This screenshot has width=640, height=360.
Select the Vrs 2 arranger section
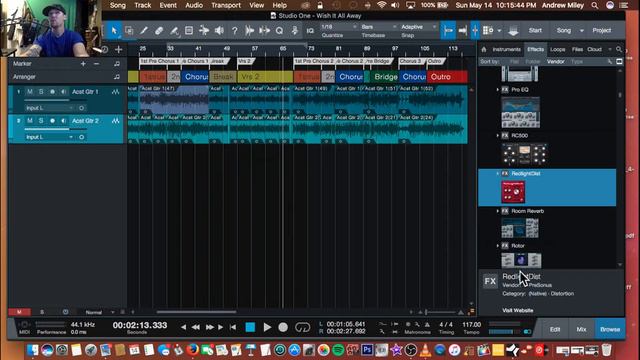tap(265, 77)
